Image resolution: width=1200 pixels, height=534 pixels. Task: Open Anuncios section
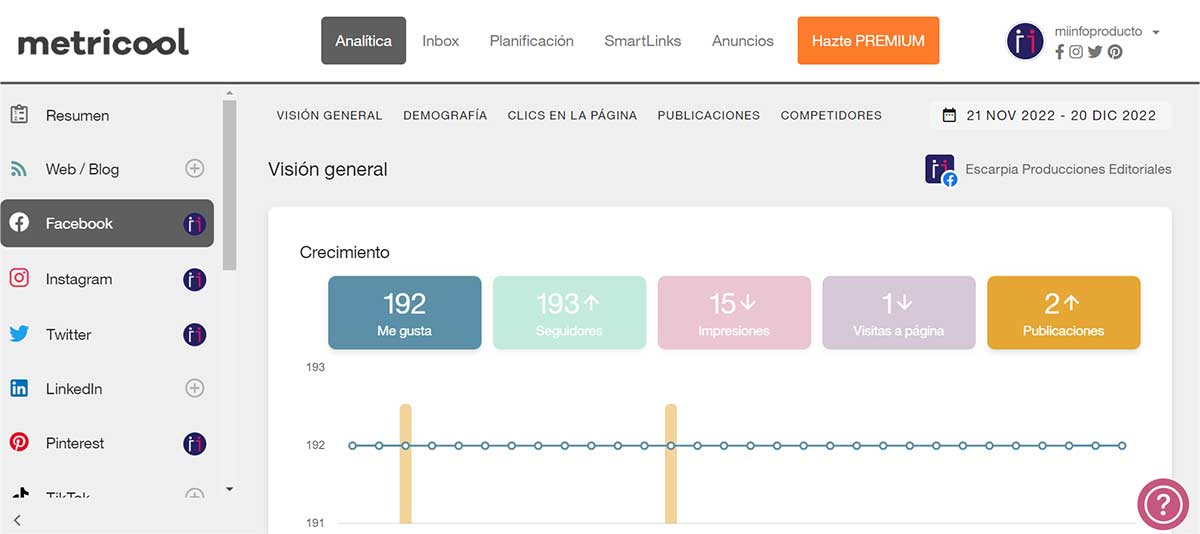pos(743,41)
